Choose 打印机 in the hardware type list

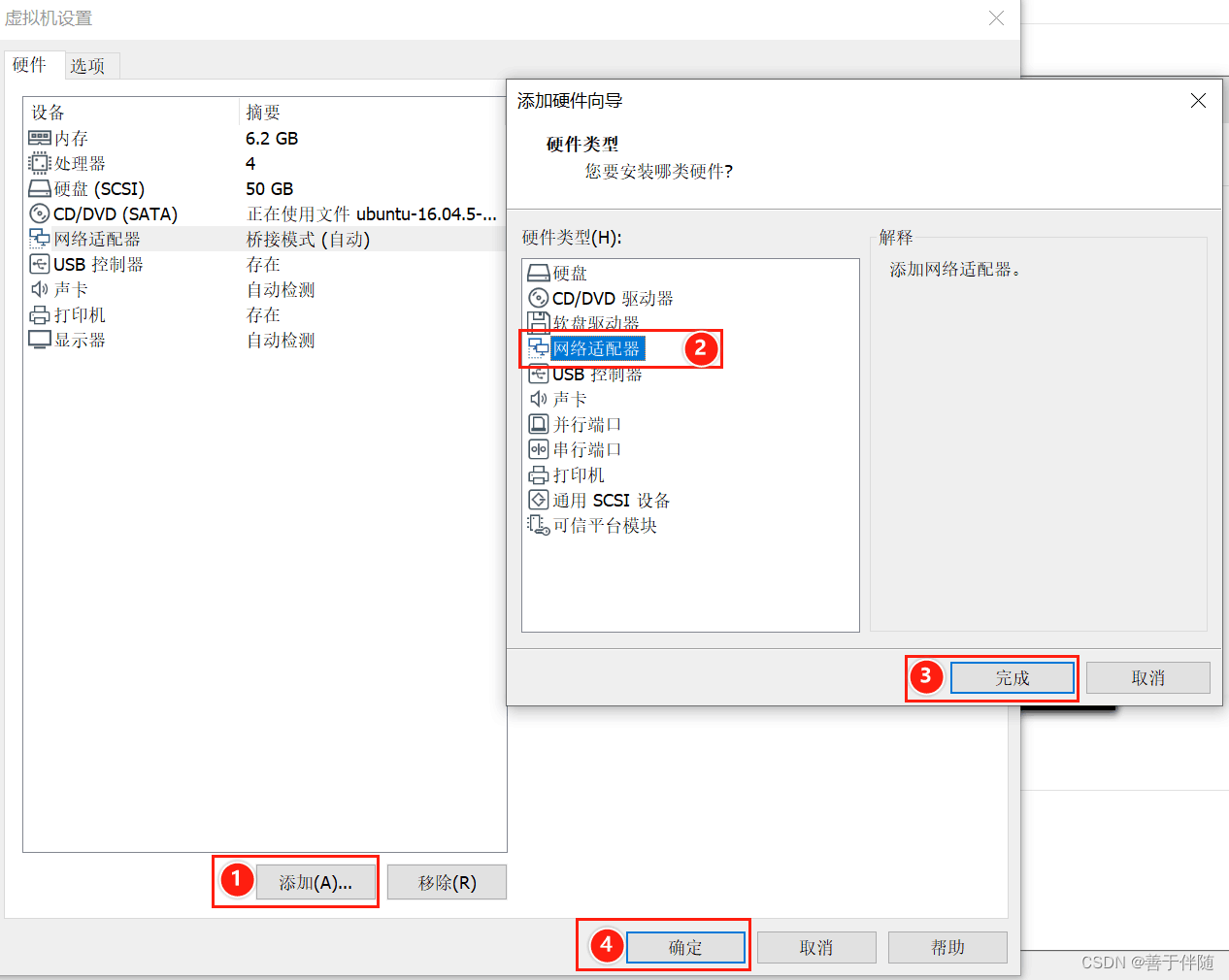pyautogui.click(x=579, y=474)
